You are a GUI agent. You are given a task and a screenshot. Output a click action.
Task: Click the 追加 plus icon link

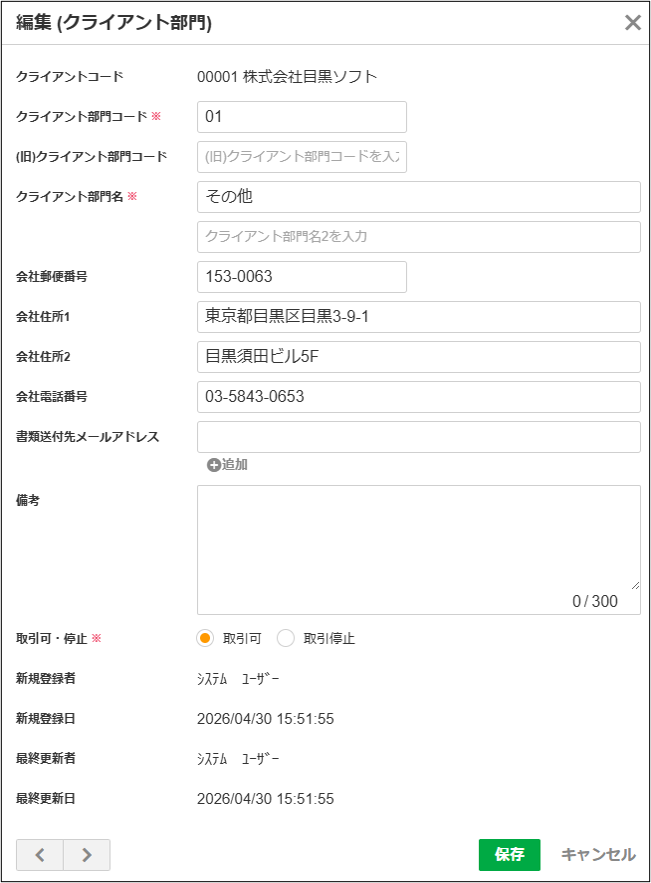[228, 465]
